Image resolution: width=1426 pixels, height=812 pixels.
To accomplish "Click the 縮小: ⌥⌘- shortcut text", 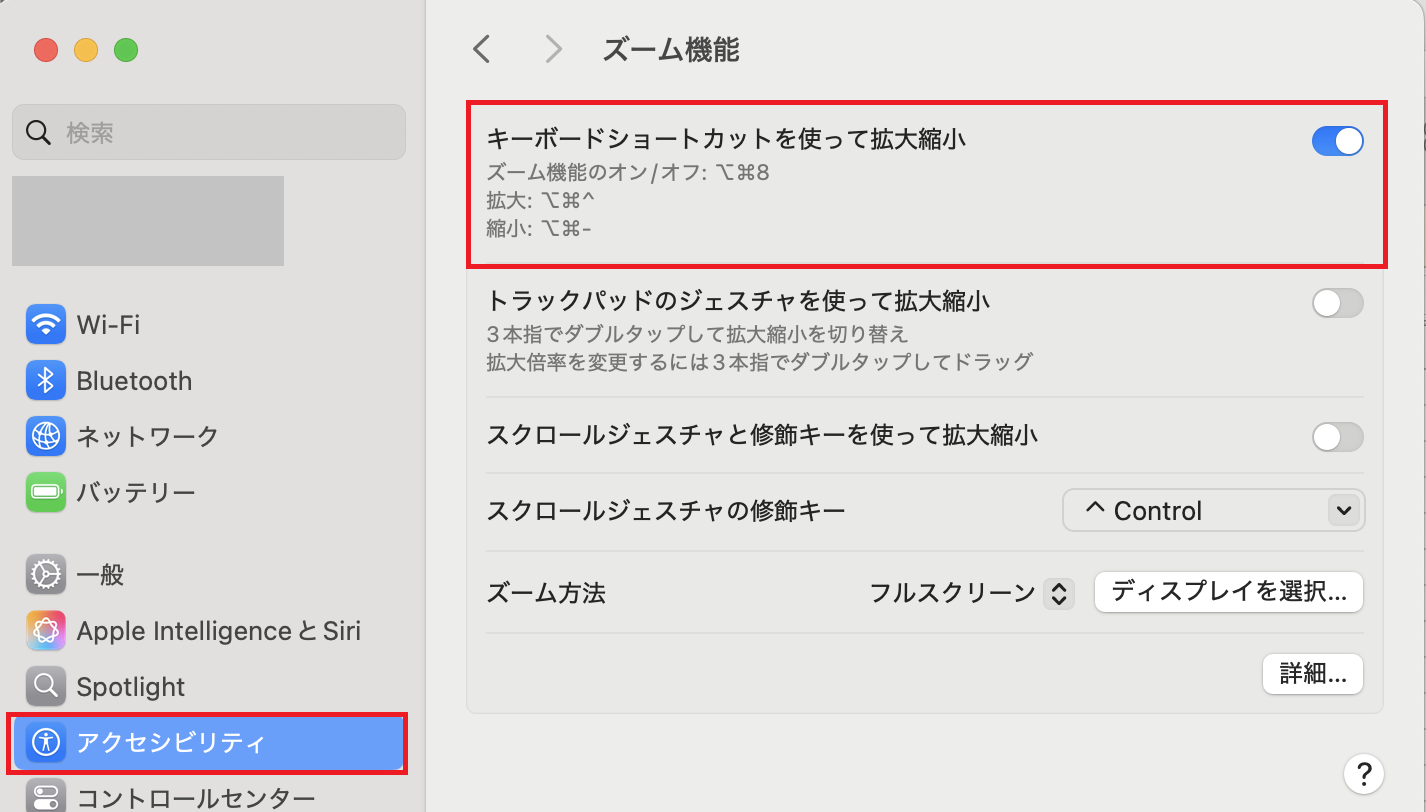I will tap(539, 229).
